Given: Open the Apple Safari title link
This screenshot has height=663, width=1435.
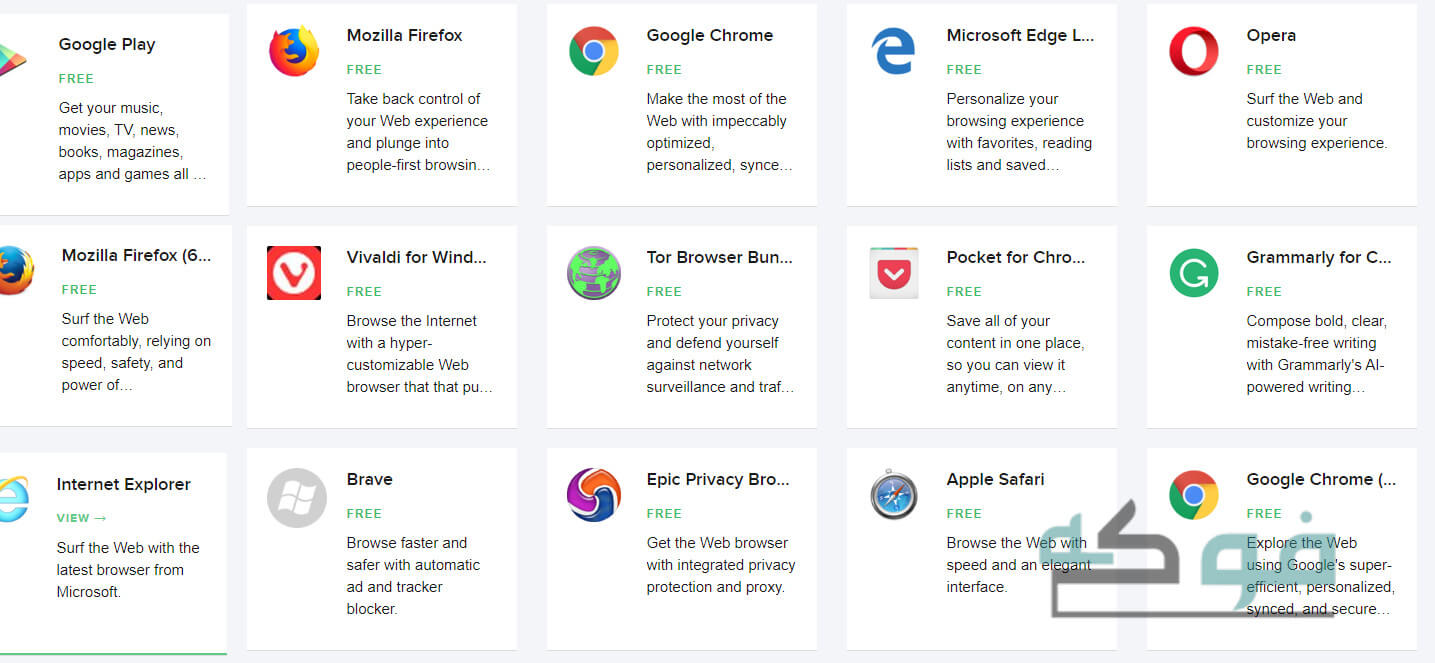Looking at the screenshot, I should pos(995,479).
